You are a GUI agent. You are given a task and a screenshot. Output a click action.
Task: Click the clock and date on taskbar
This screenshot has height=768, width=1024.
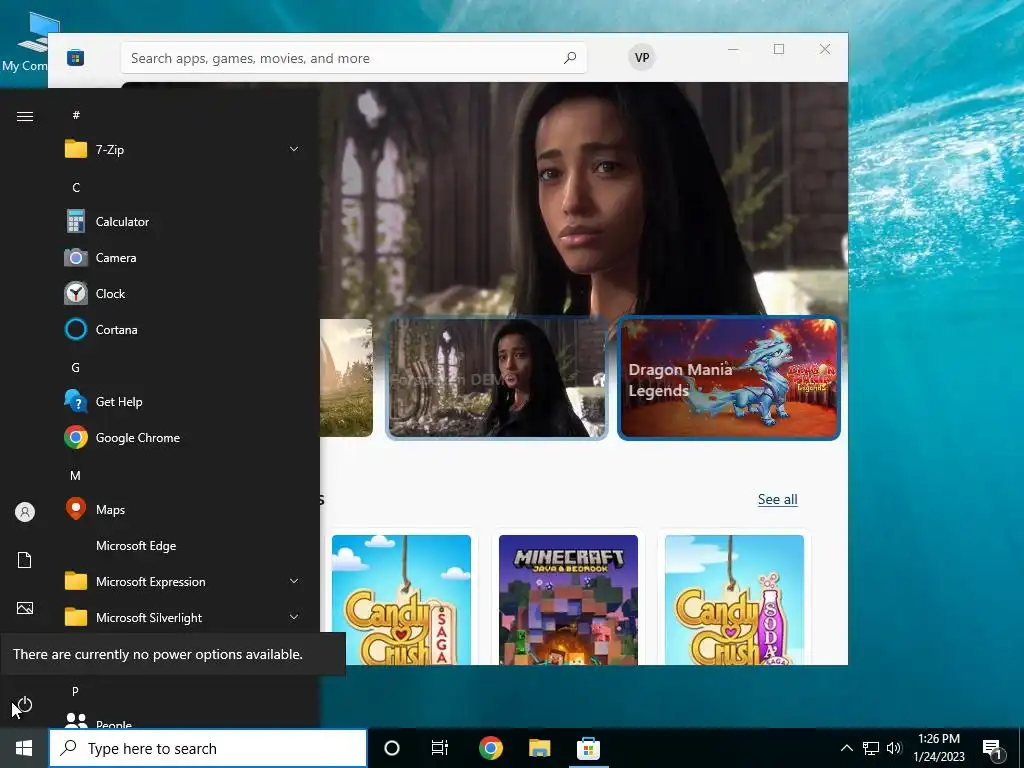point(938,748)
